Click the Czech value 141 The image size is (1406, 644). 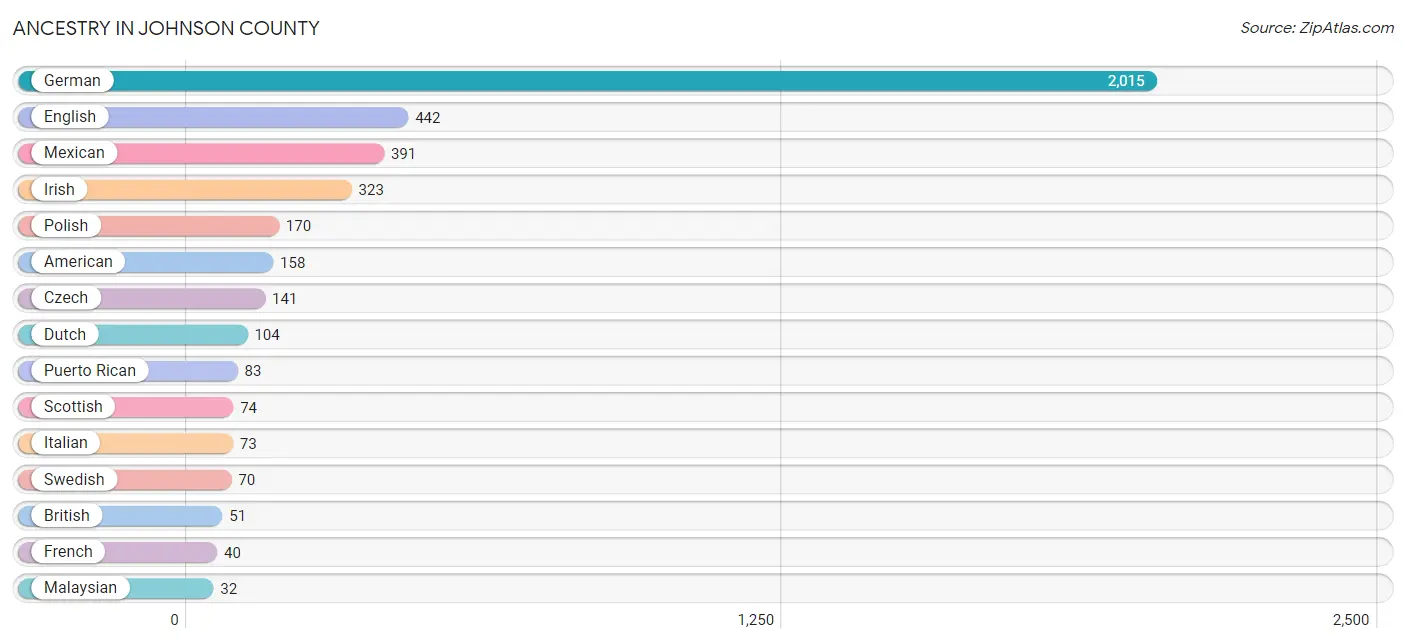[x=285, y=299]
